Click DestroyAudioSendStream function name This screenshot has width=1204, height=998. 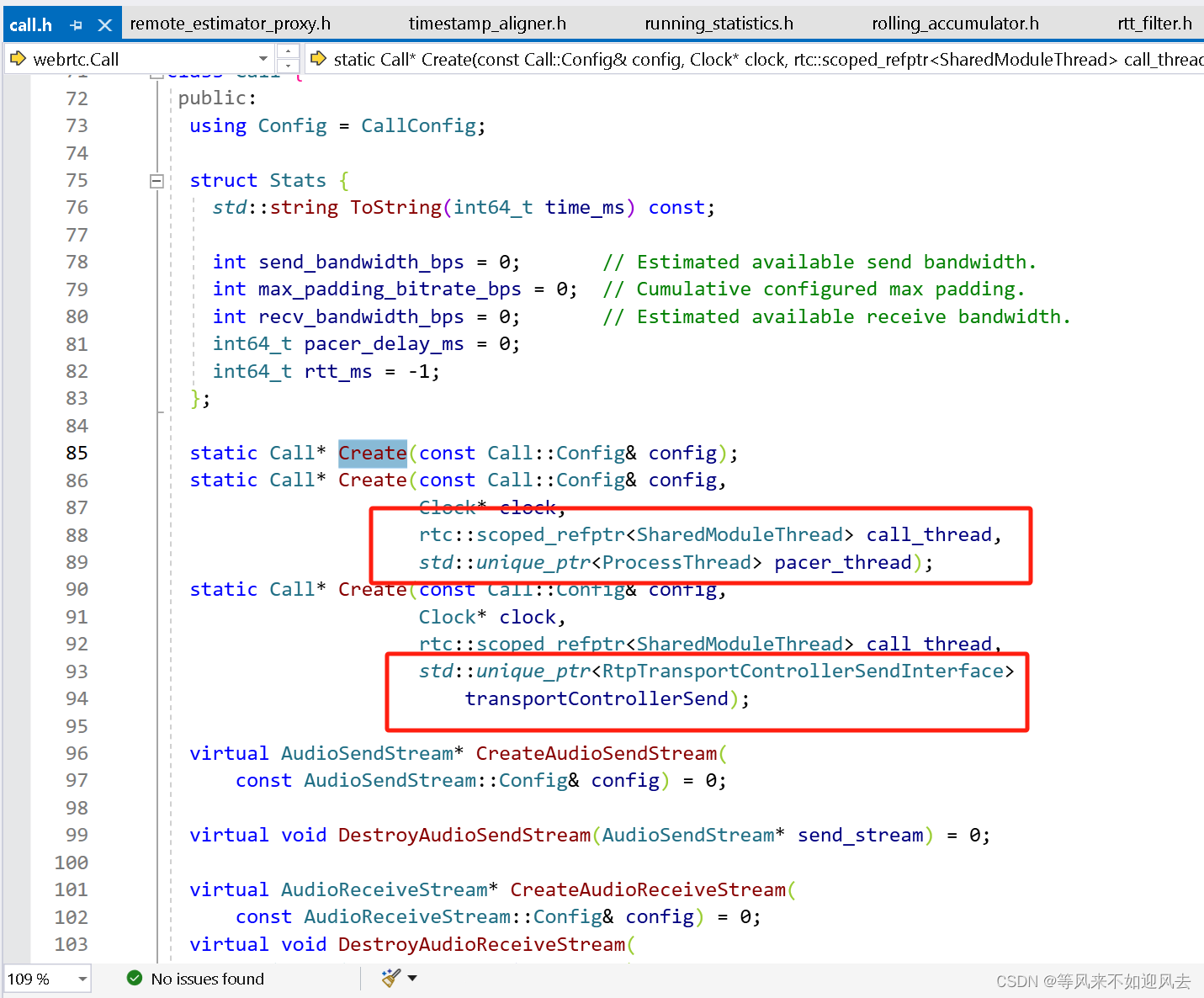pyautogui.click(x=464, y=835)
